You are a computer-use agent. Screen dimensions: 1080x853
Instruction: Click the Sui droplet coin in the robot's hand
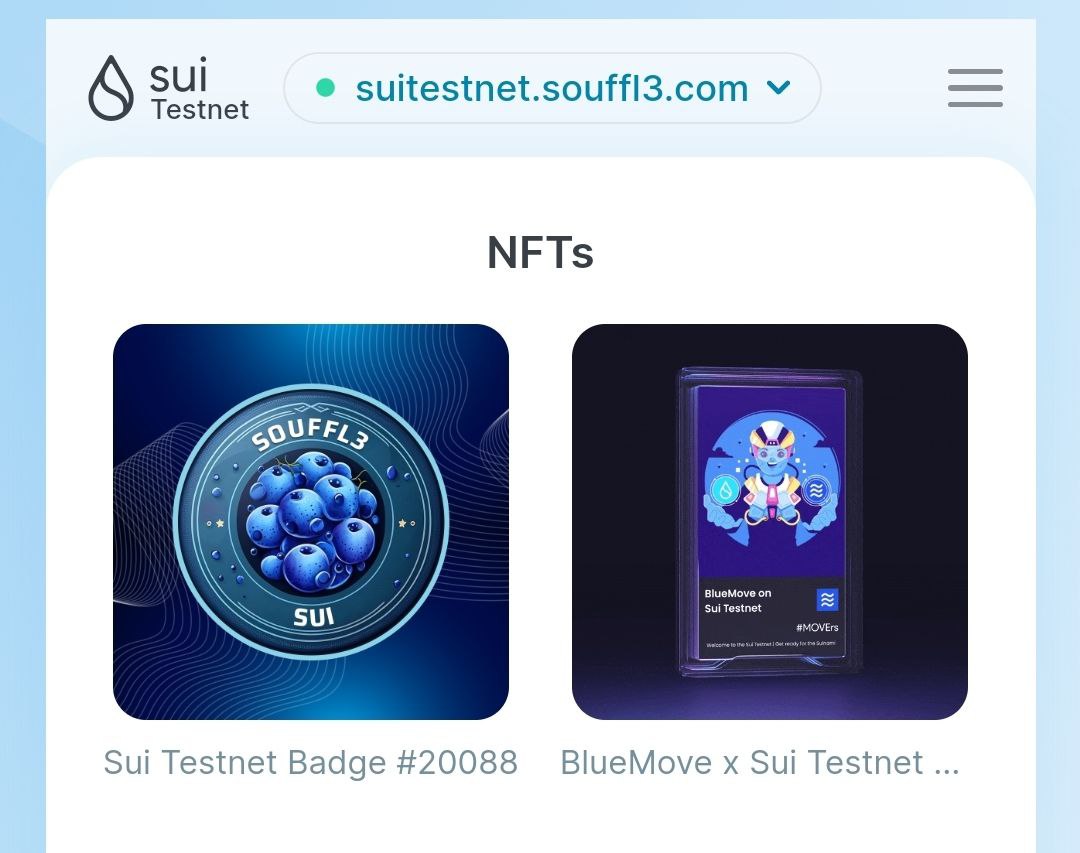725,490
